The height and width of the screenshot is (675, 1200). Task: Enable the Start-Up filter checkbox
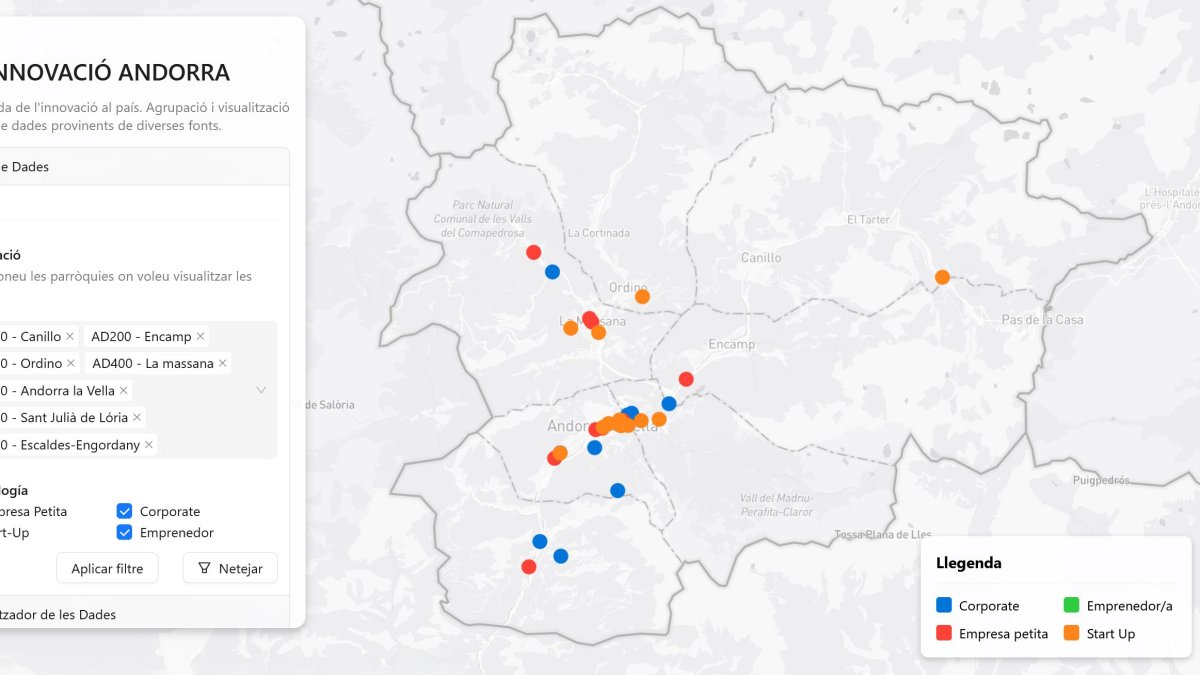coord(8,532)
